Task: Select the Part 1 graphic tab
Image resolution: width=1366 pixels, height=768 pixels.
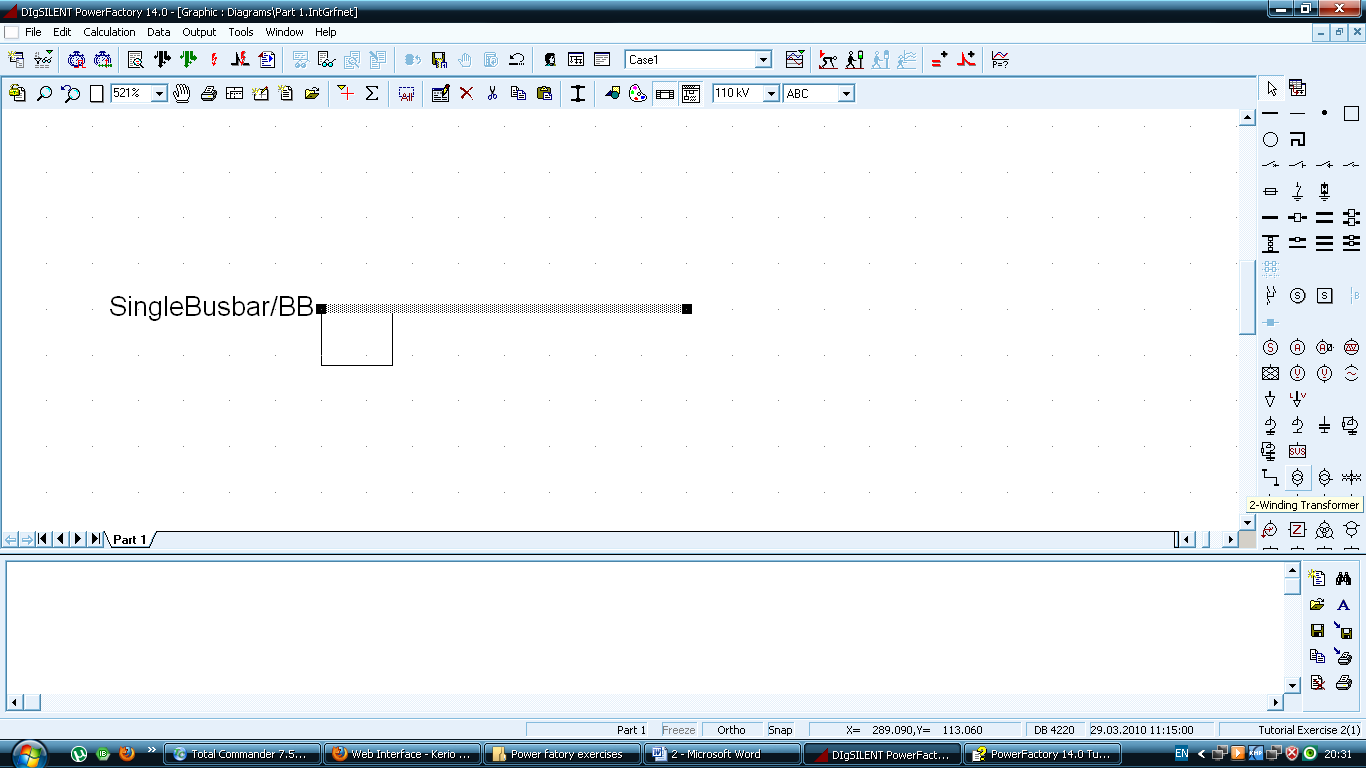Action: 130,540
